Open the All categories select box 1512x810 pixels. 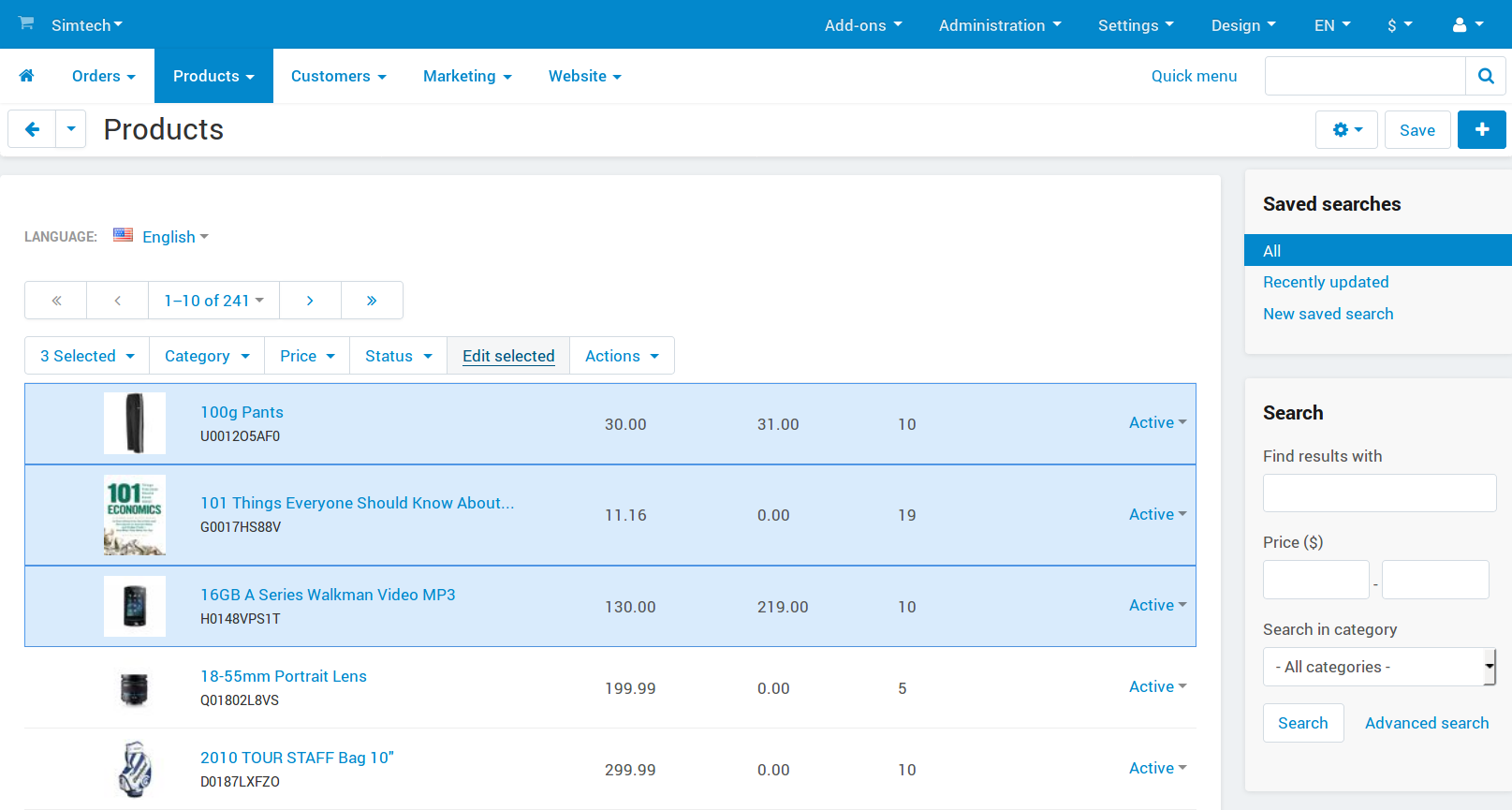(x=1379, y=667)
